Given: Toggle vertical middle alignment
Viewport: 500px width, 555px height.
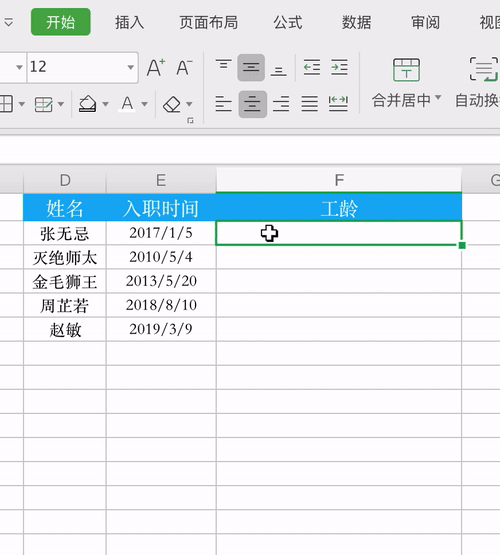Looking at the screenshot, I should [251, 68].
